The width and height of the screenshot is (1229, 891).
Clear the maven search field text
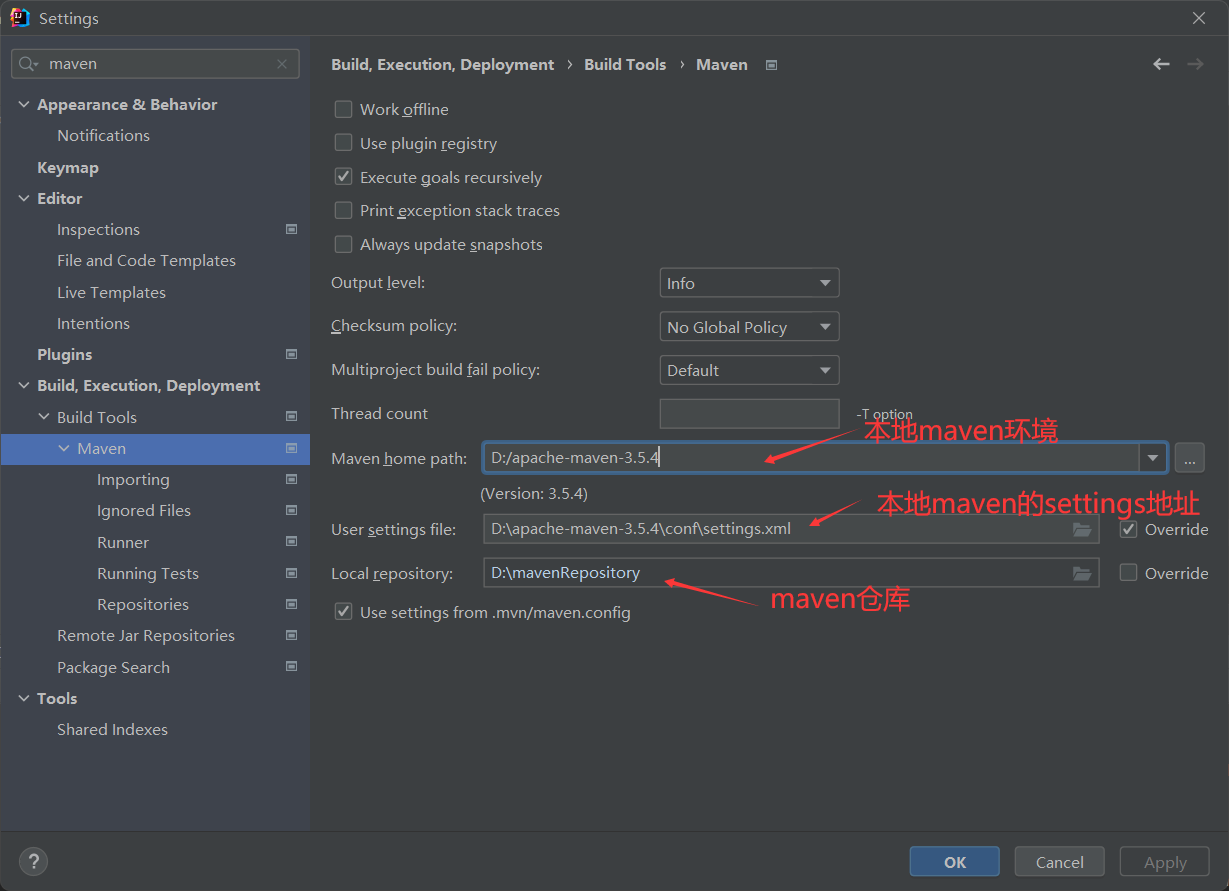coord(282,64)
